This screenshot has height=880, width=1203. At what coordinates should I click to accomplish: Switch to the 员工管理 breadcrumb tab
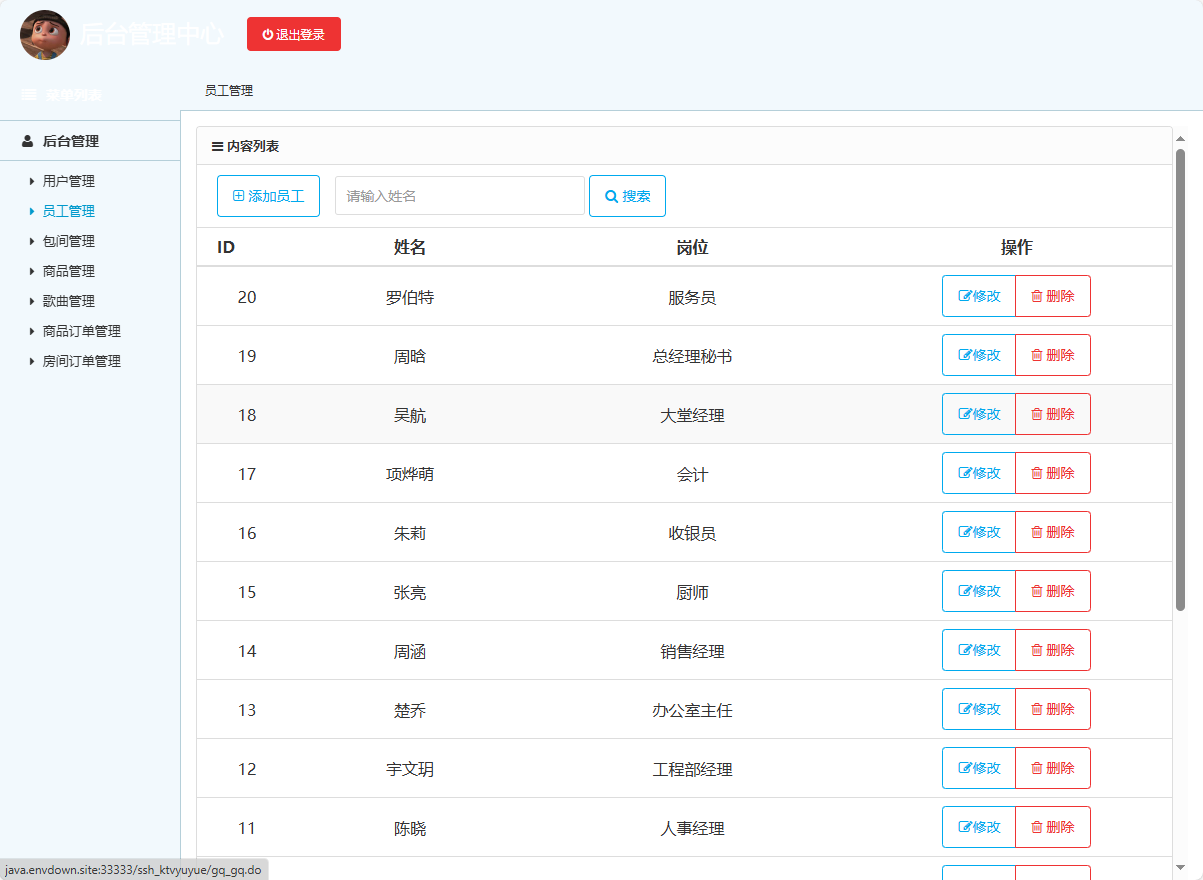228,90
